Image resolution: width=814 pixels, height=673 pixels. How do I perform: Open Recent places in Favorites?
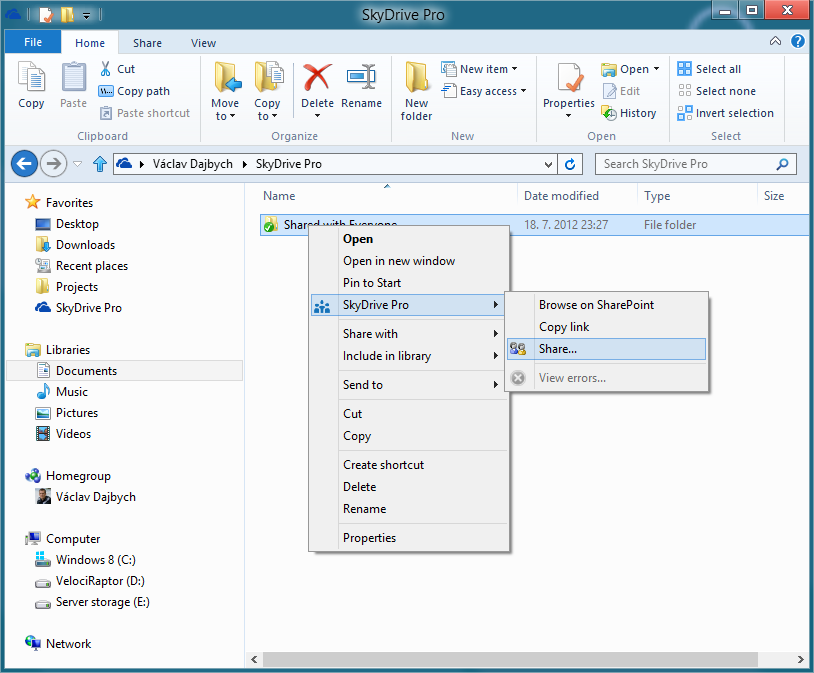pos(82,266)
